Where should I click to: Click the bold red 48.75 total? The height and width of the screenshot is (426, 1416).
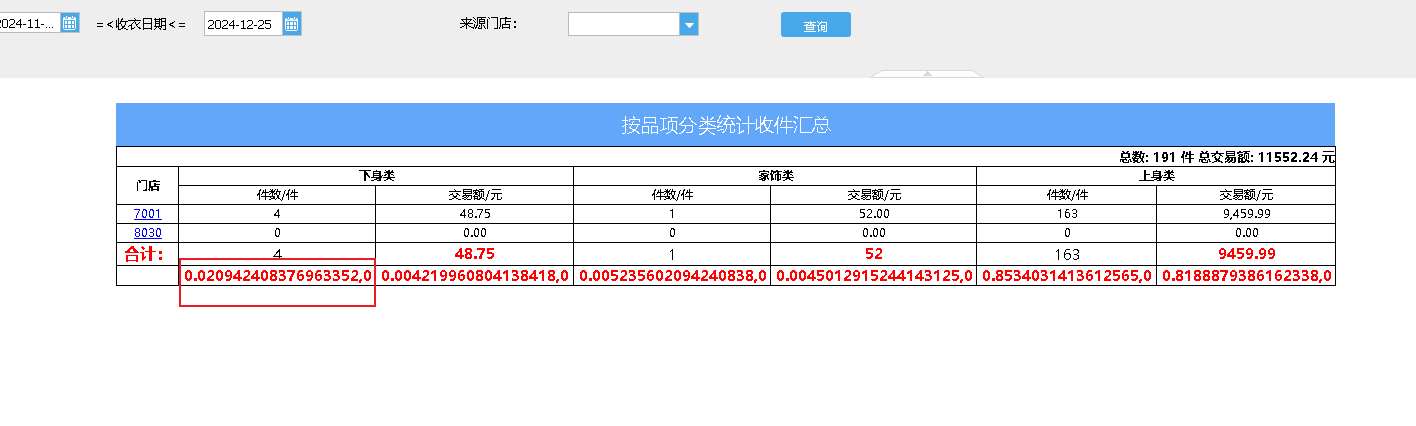pos(474,254)
